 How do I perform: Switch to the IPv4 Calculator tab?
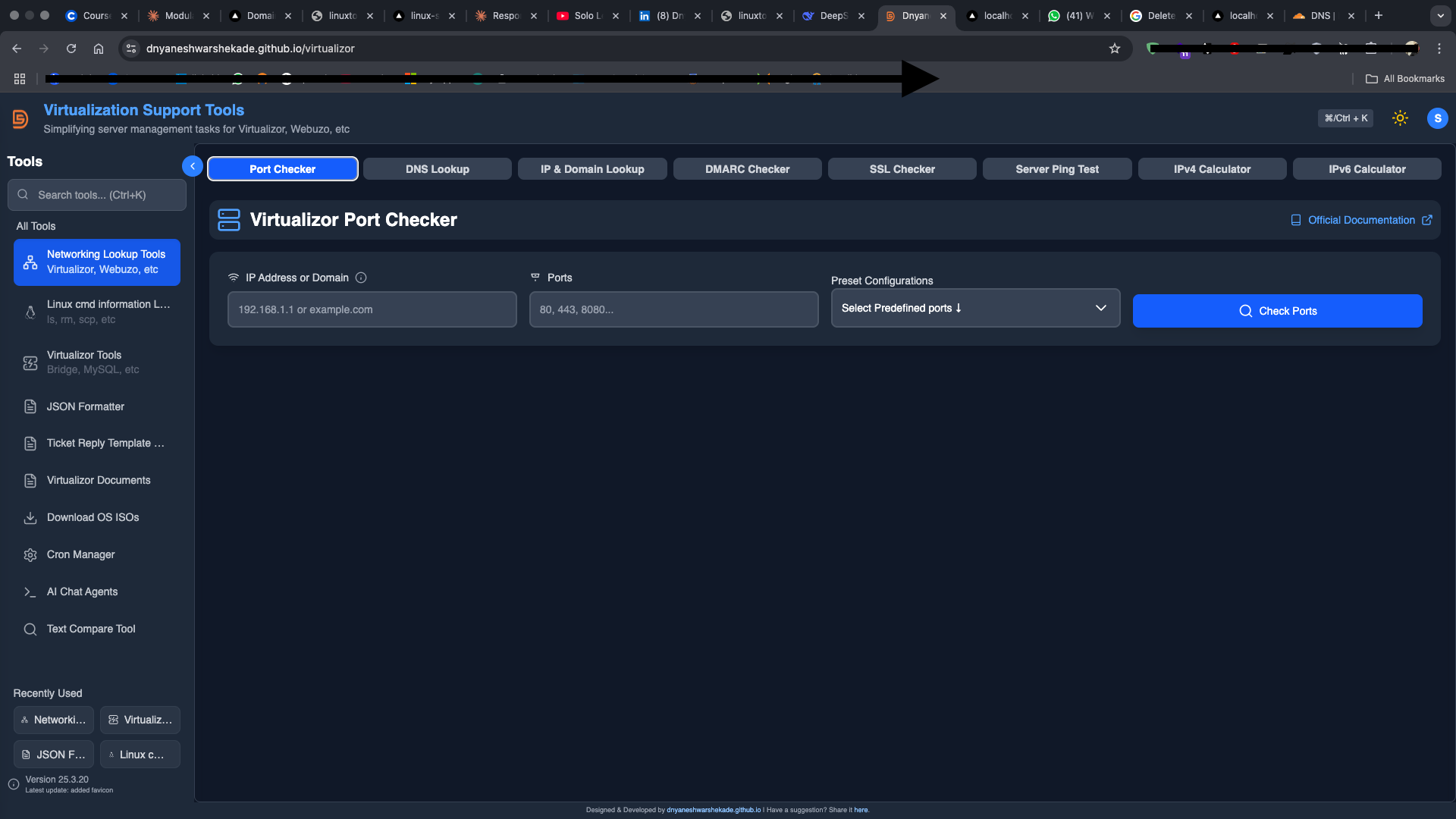(x=1213, y=169)
